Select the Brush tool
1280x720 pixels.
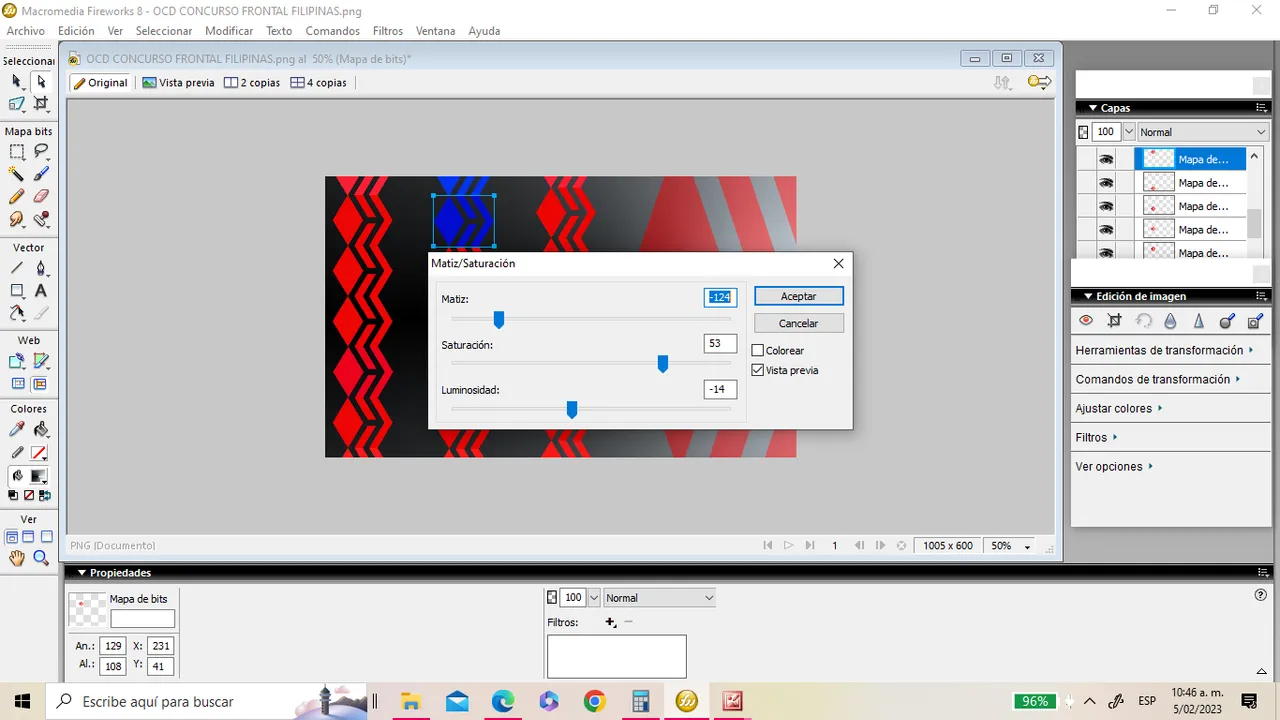click(x=41, y=174)
